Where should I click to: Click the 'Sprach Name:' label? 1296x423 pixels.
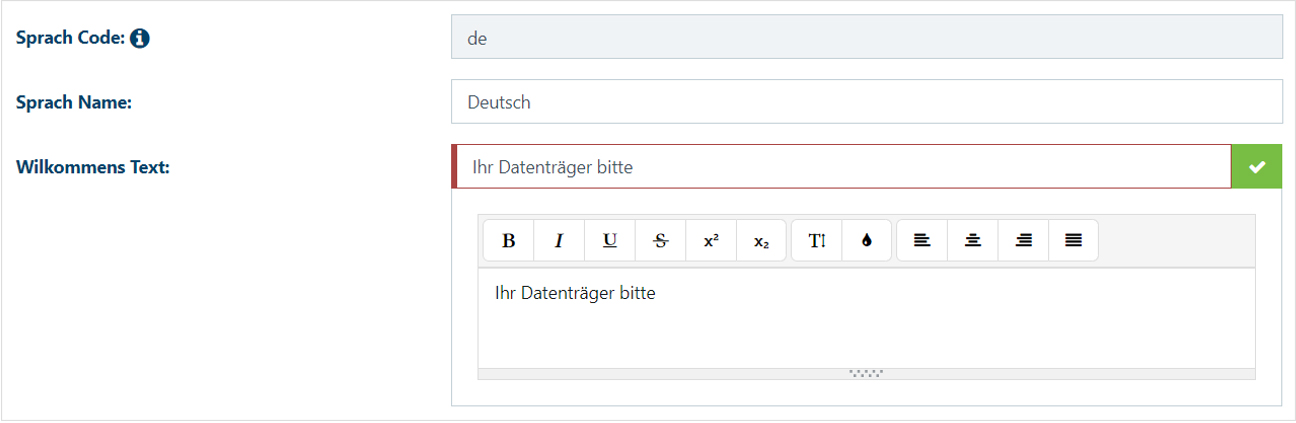pos(74,103)
